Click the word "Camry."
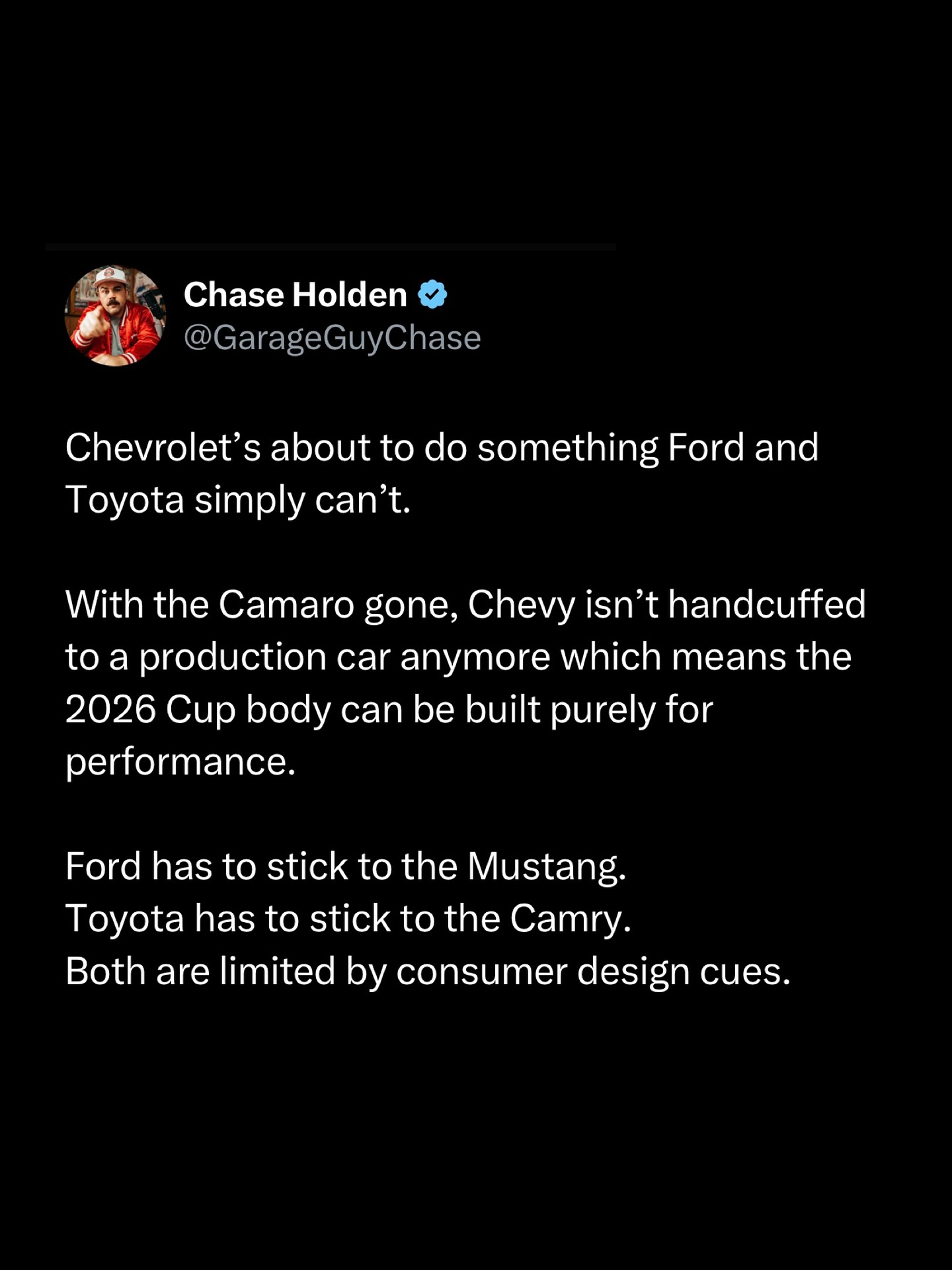This screenshot has width=952, height=1270. 571,919
